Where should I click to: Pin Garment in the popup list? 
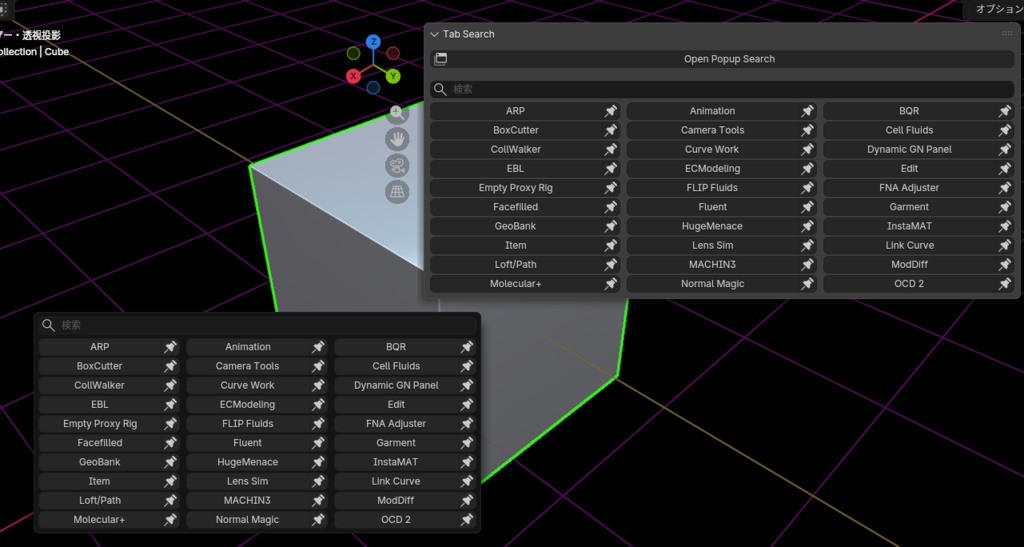(466, 443)
